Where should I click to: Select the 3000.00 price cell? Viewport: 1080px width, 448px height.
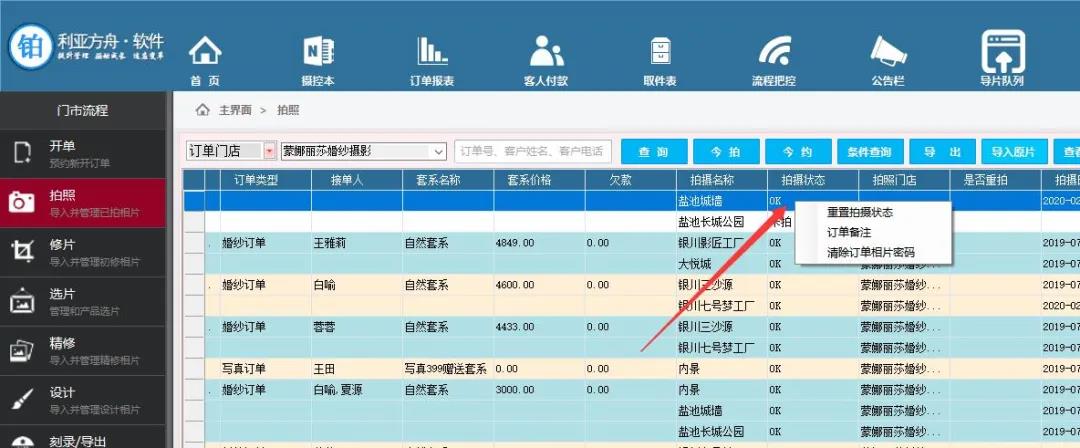(x=539, y=390)
